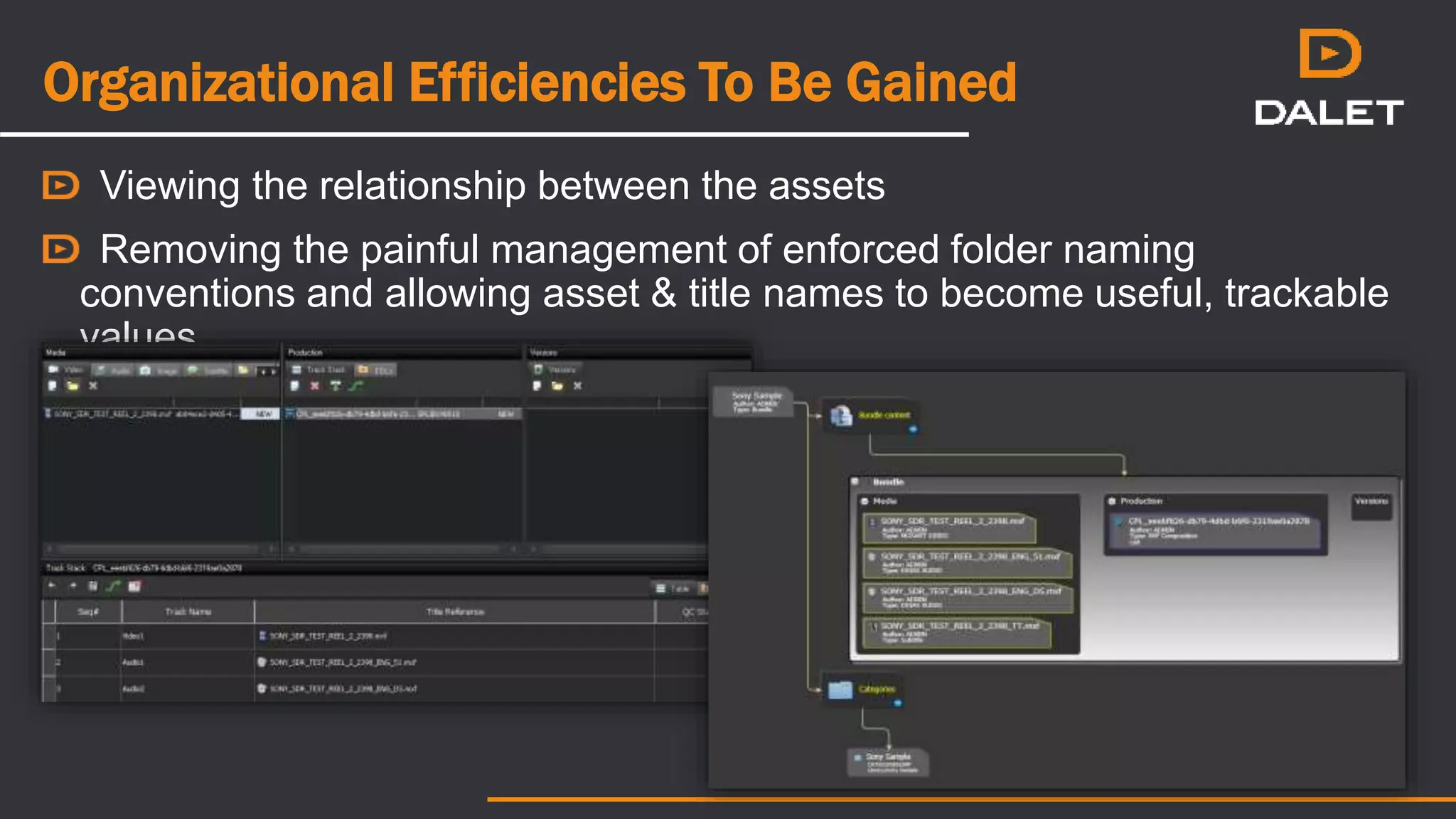Screen dimensions: 1456x819
Task: Collapse the Media group in bundle
Action: [865, 501]
